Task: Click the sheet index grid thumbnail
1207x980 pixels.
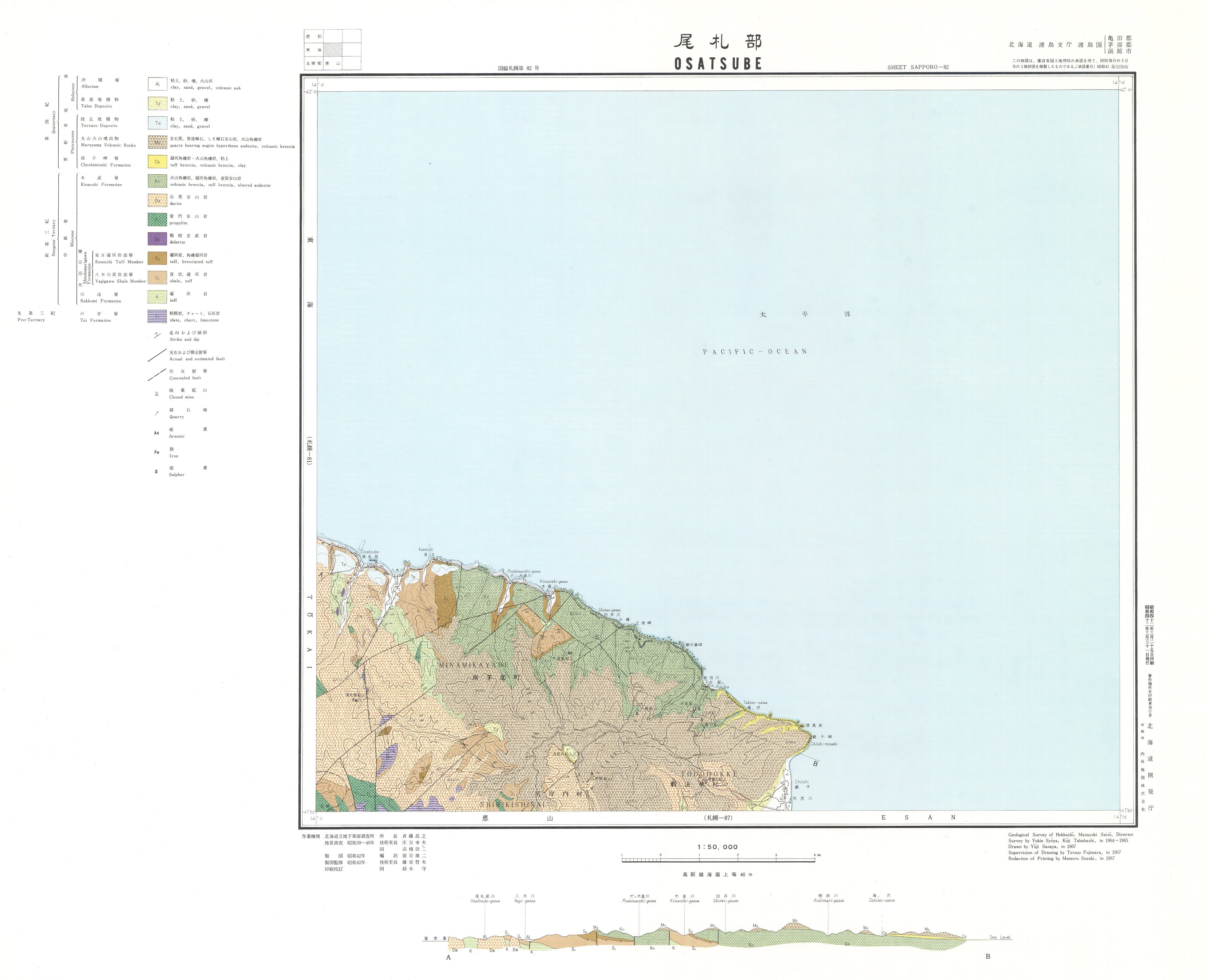Action: (332, 50)
